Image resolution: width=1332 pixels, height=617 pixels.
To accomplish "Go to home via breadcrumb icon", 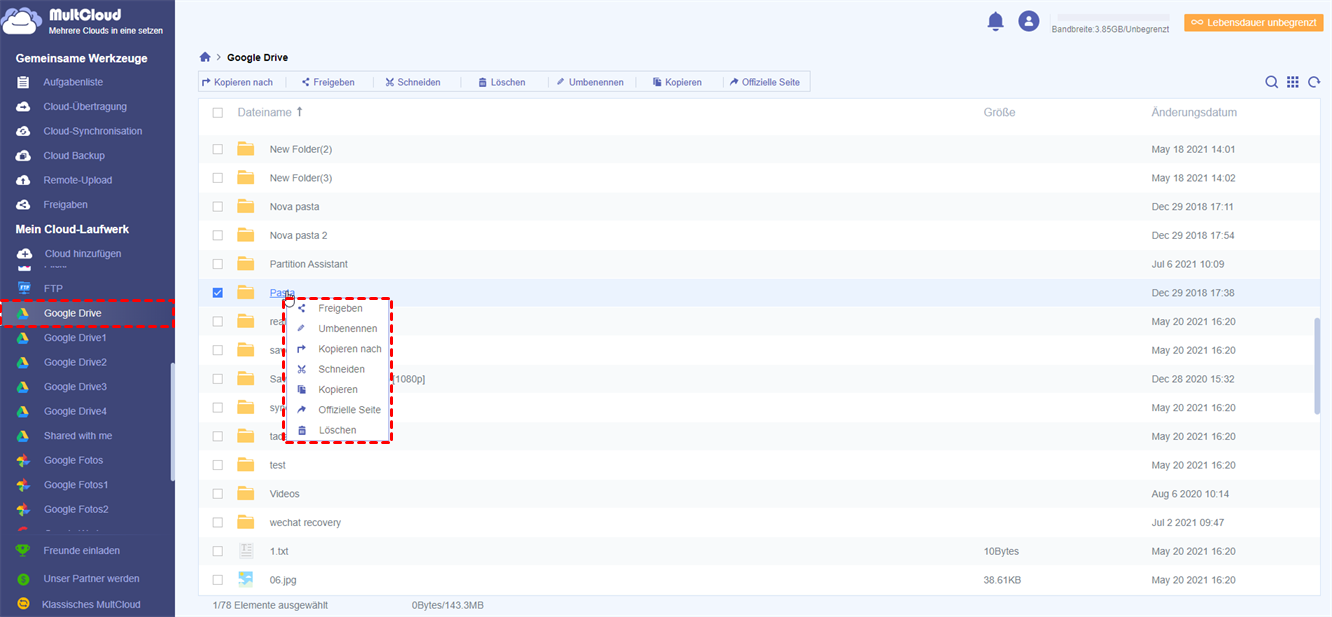I will coord(205,57).
